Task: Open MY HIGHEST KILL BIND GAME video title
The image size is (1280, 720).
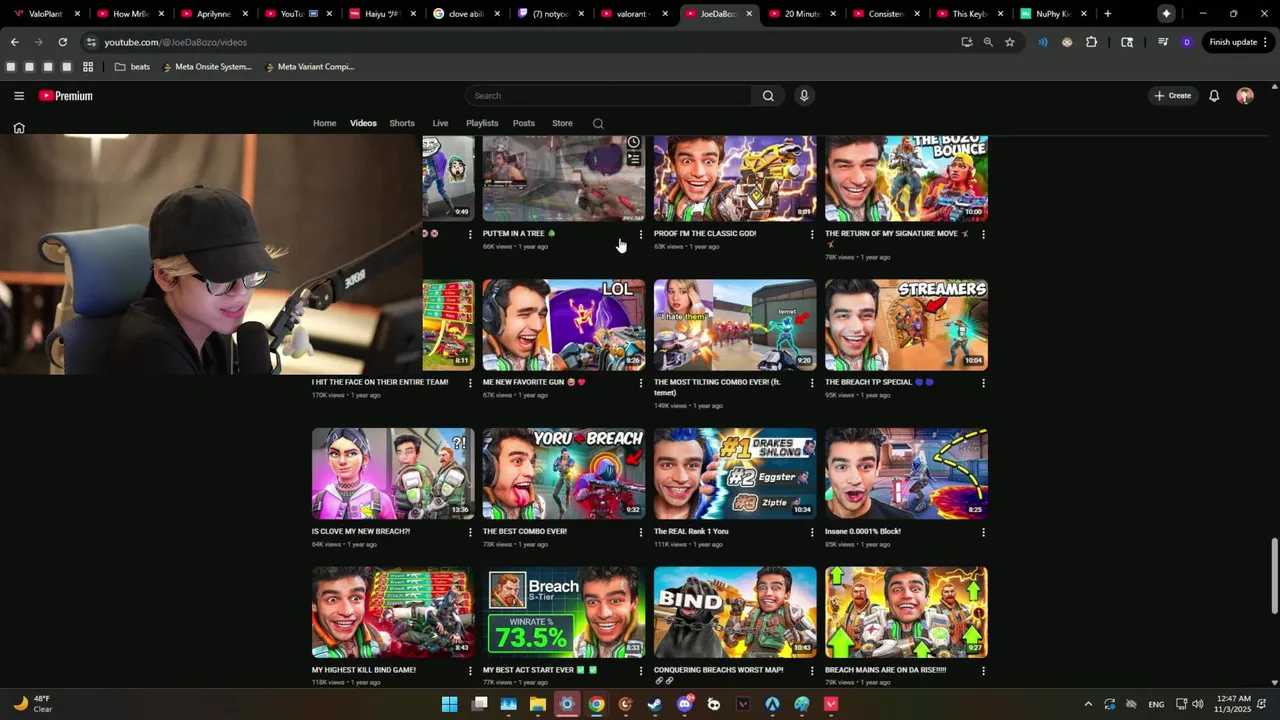Action: [364, 670]
